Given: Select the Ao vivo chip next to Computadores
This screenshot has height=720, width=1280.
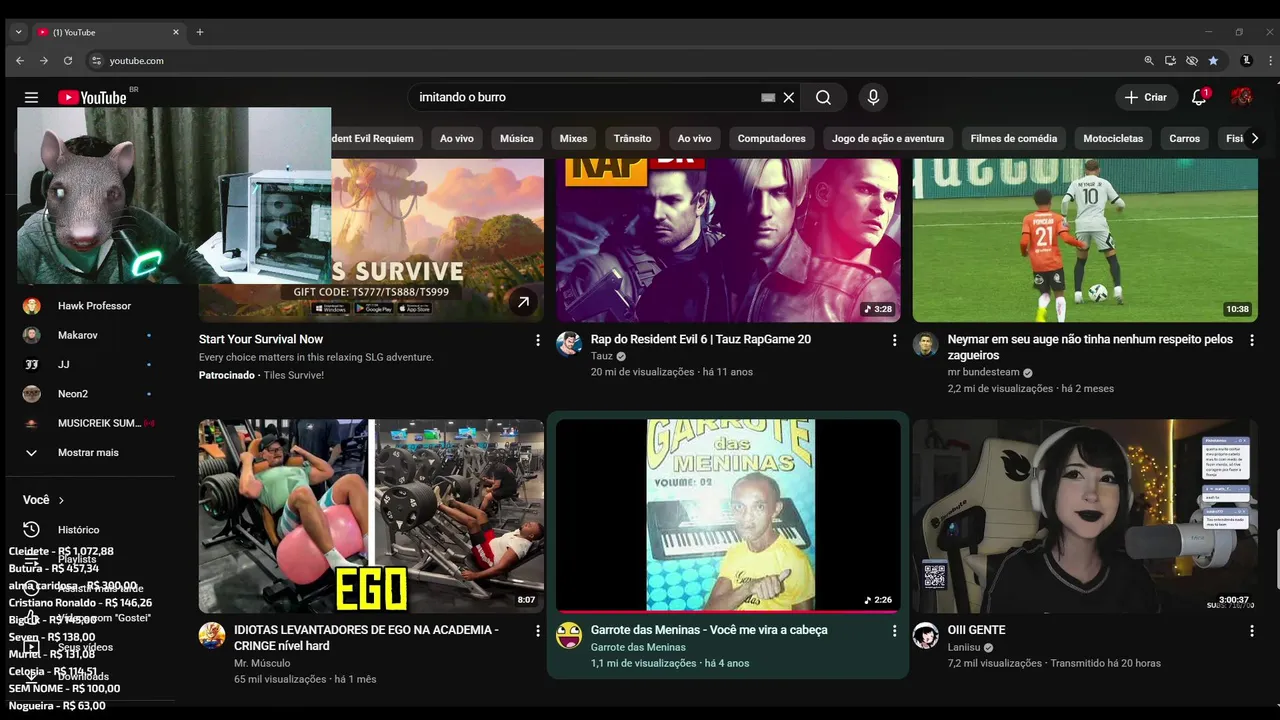Looking at the screenshot, I should click(694, 139).
